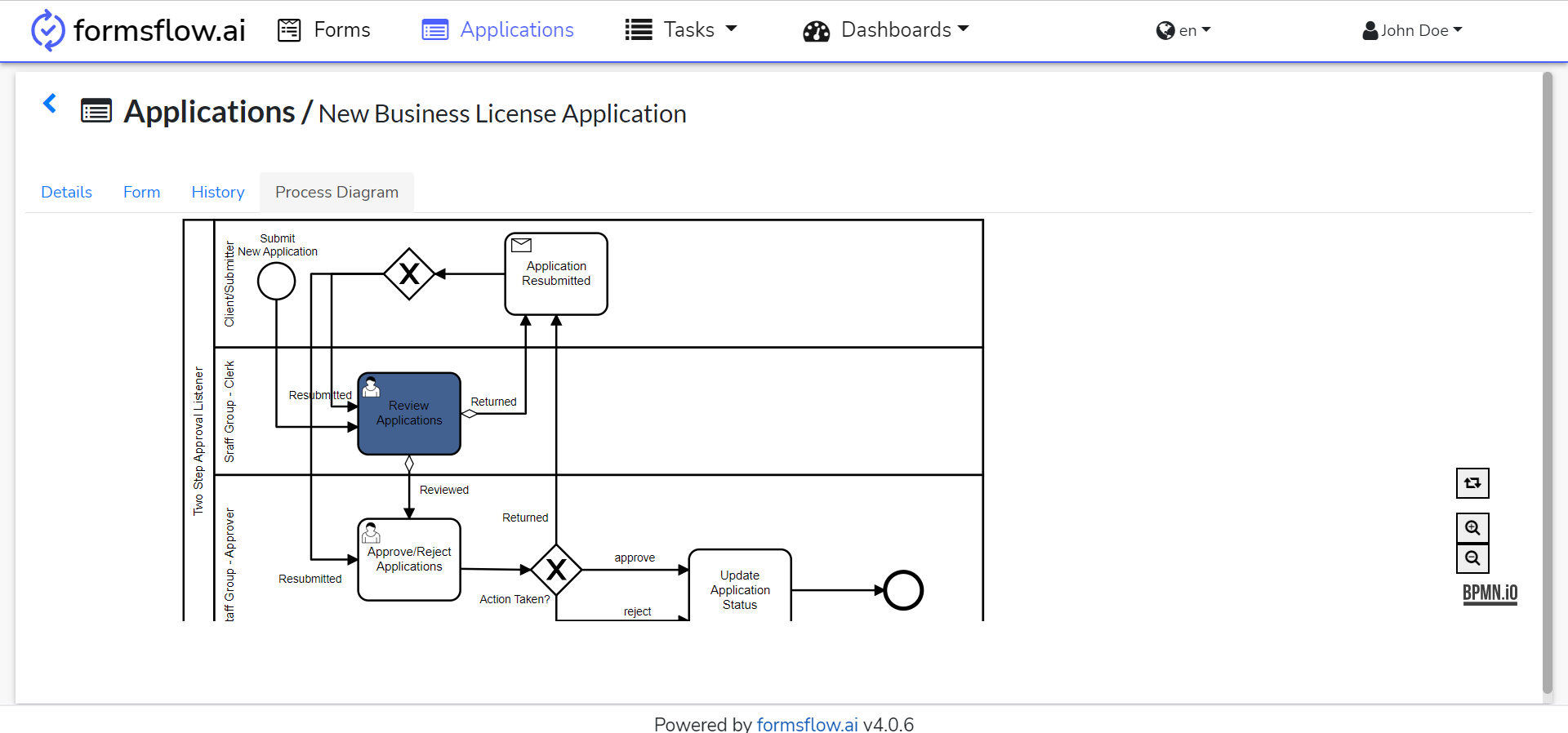Click the process end event circle
Viewport: 1568px width, 733px height.
pyautogui.click(x=903, y=590)
